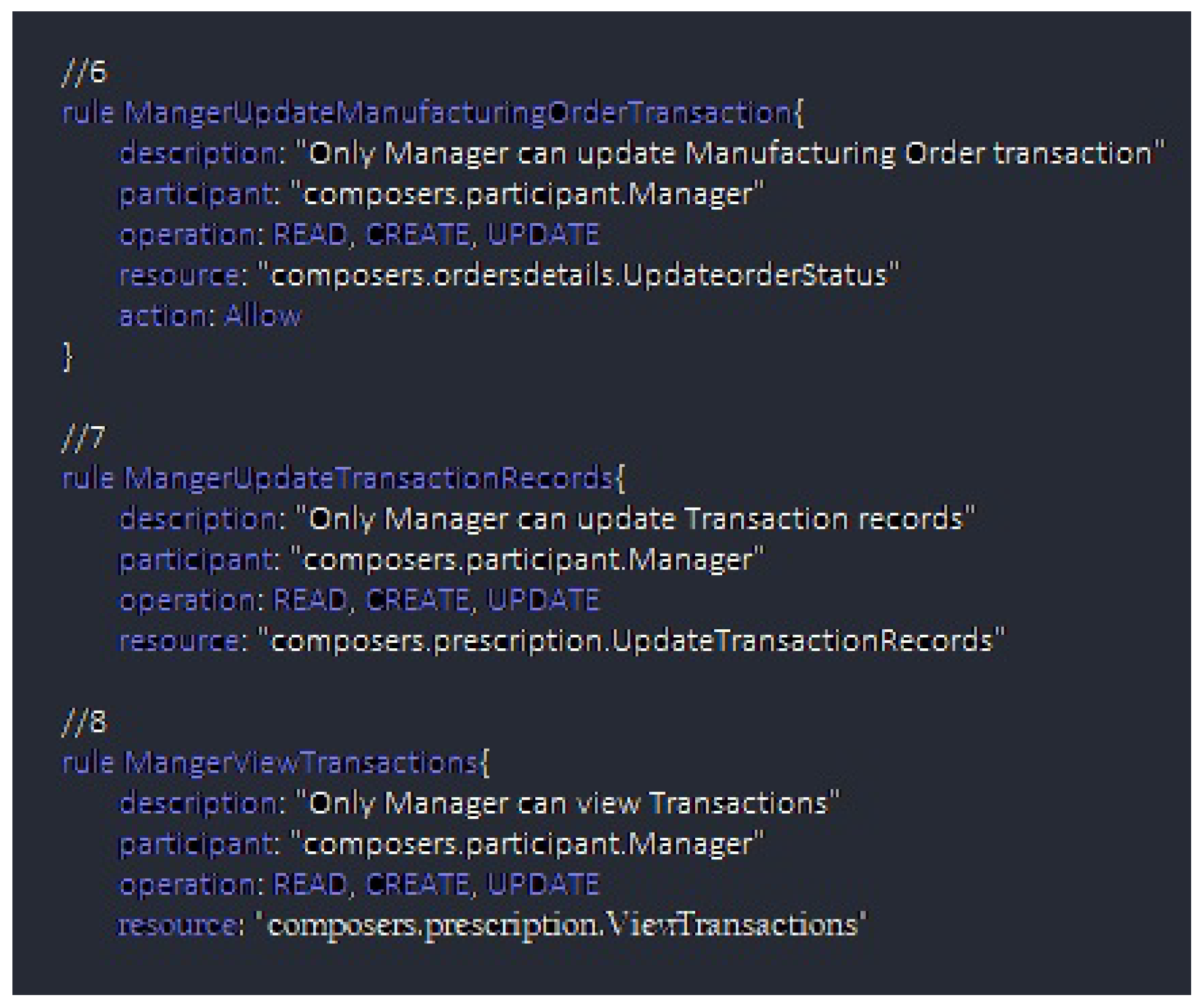Screen dimensions: 1203x1008
Task: Click the "composers.prescription.UpdateTransactionRecords" resource string
Action: point(630,641)
